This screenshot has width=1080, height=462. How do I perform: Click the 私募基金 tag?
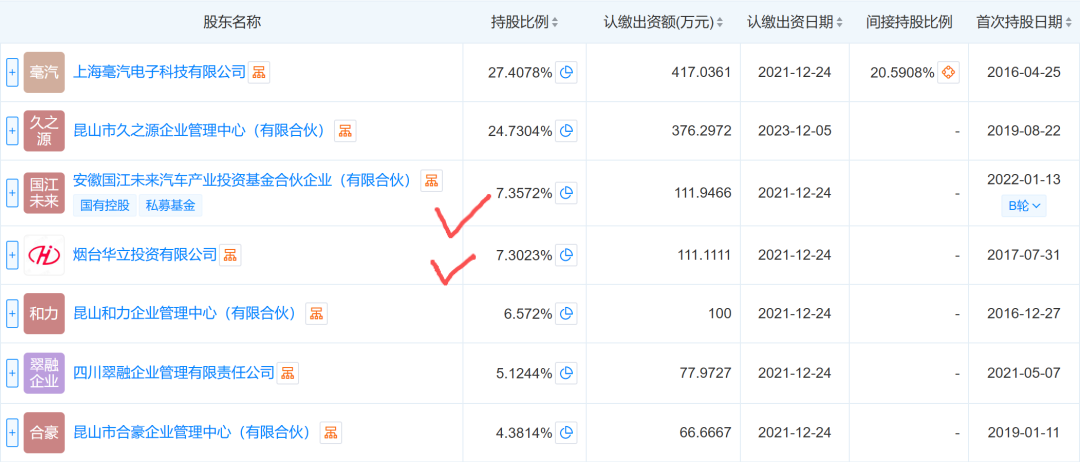(171, 204)
